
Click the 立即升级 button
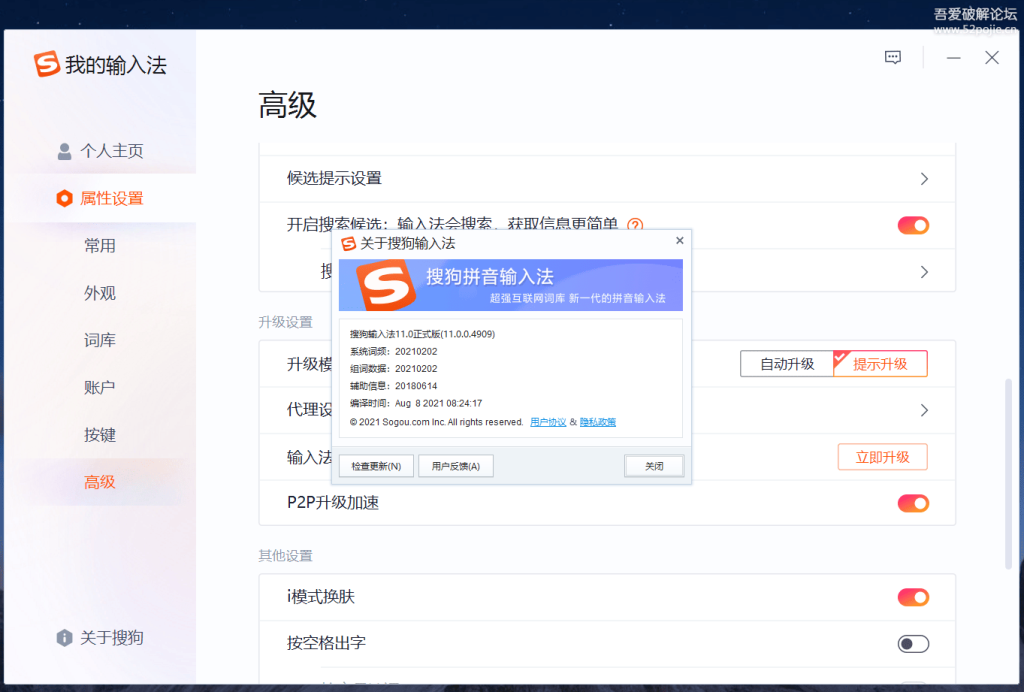[882, 457]
